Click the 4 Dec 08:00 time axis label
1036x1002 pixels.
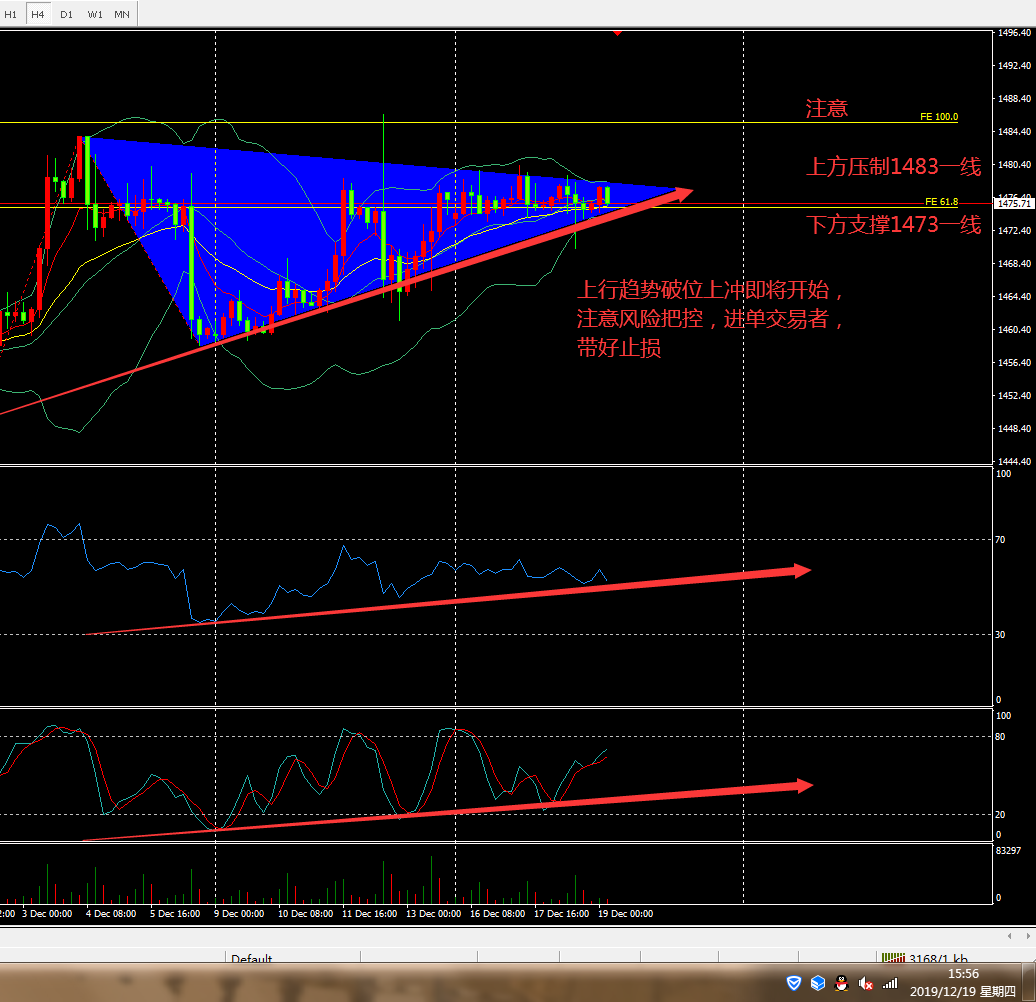(111, 913)
